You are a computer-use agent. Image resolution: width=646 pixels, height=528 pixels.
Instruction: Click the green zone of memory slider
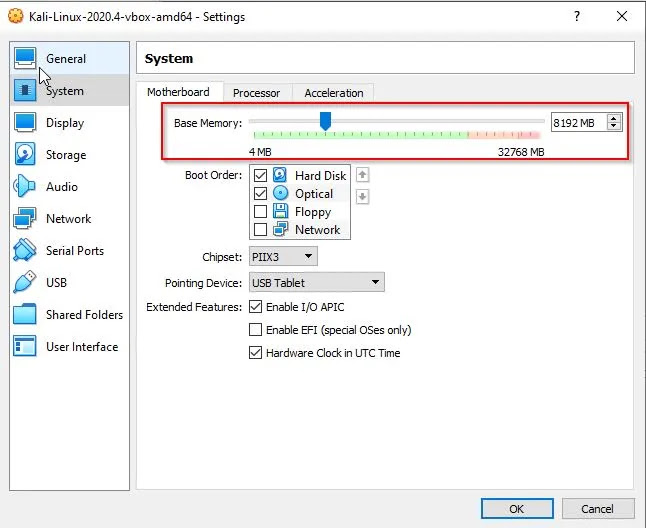360,134
